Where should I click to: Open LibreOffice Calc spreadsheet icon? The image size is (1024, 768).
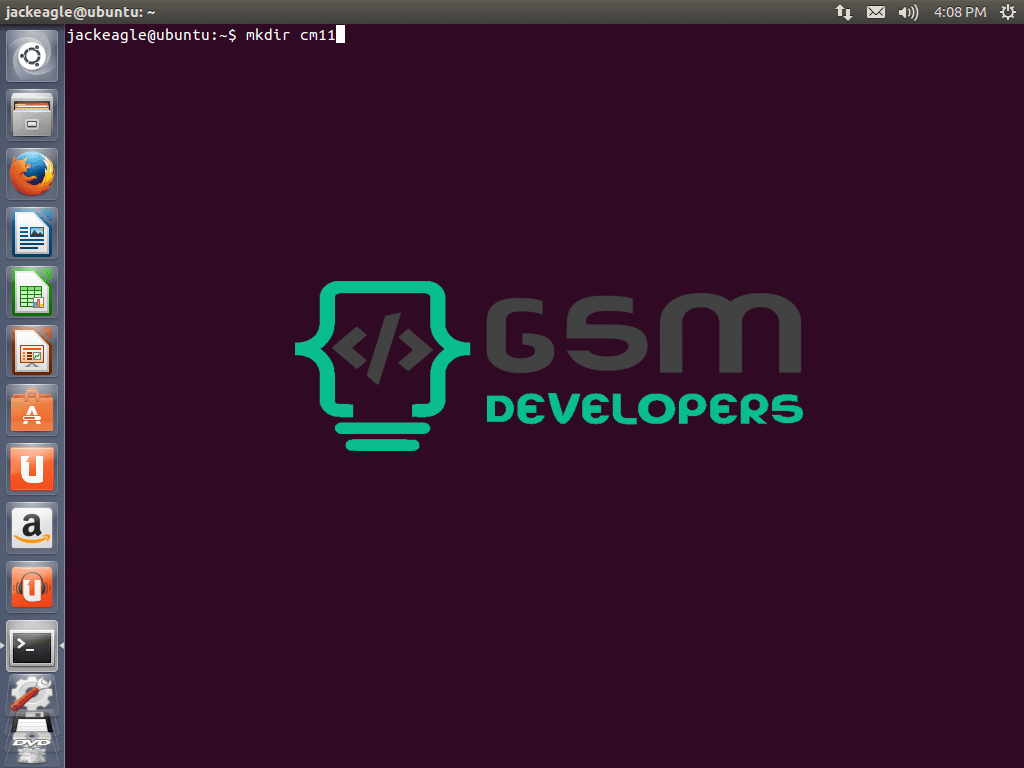32,292
